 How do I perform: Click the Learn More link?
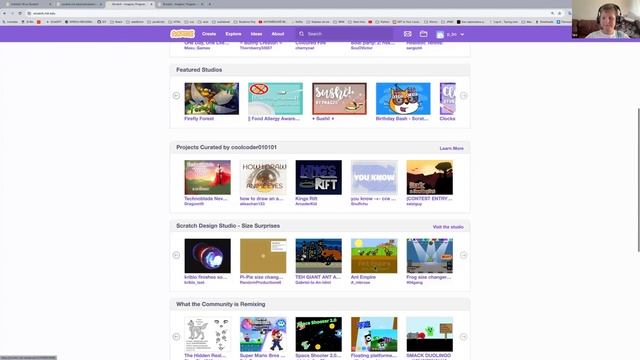coord(451,149)
